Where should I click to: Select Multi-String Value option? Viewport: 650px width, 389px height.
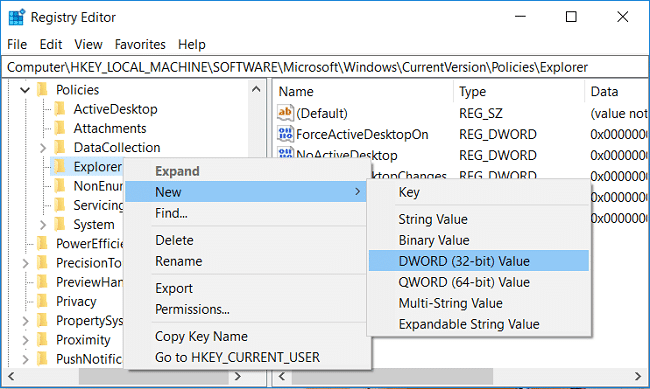coord(479,303)
